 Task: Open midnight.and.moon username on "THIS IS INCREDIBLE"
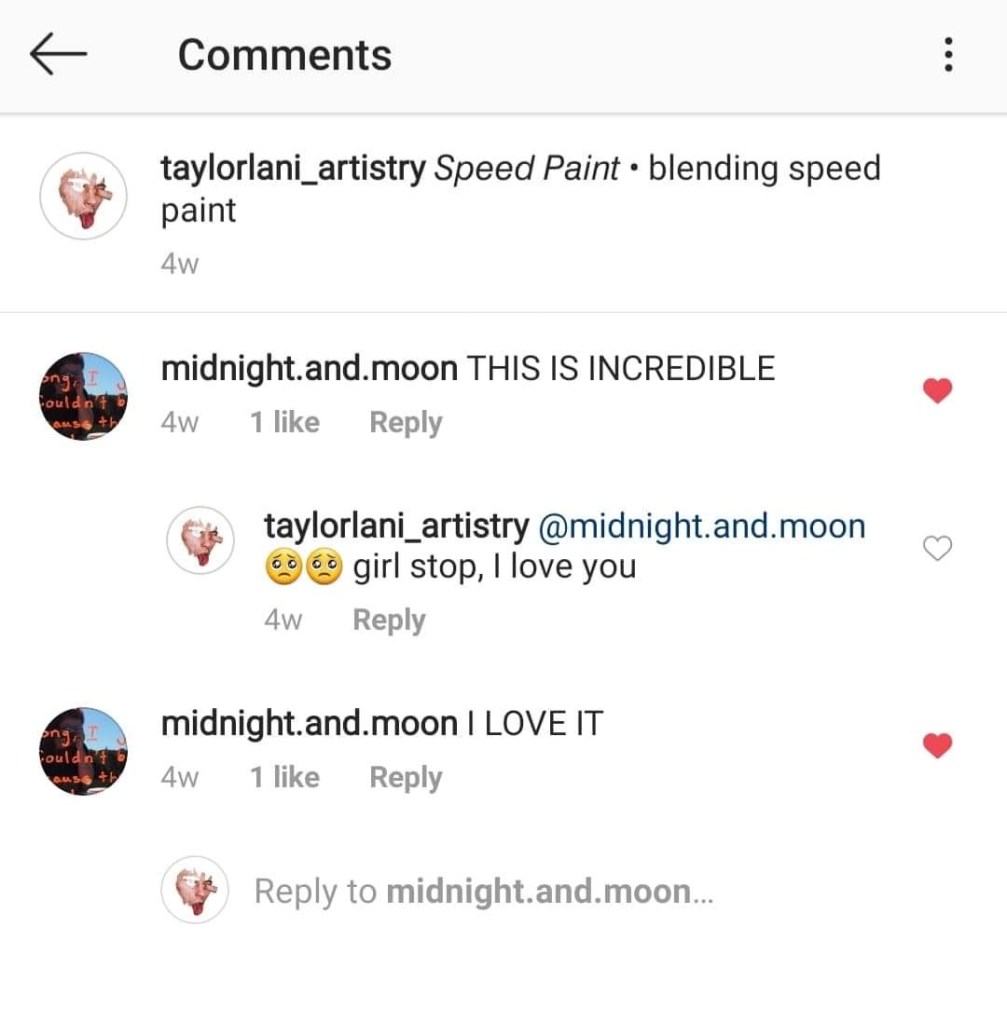point(308,369)
